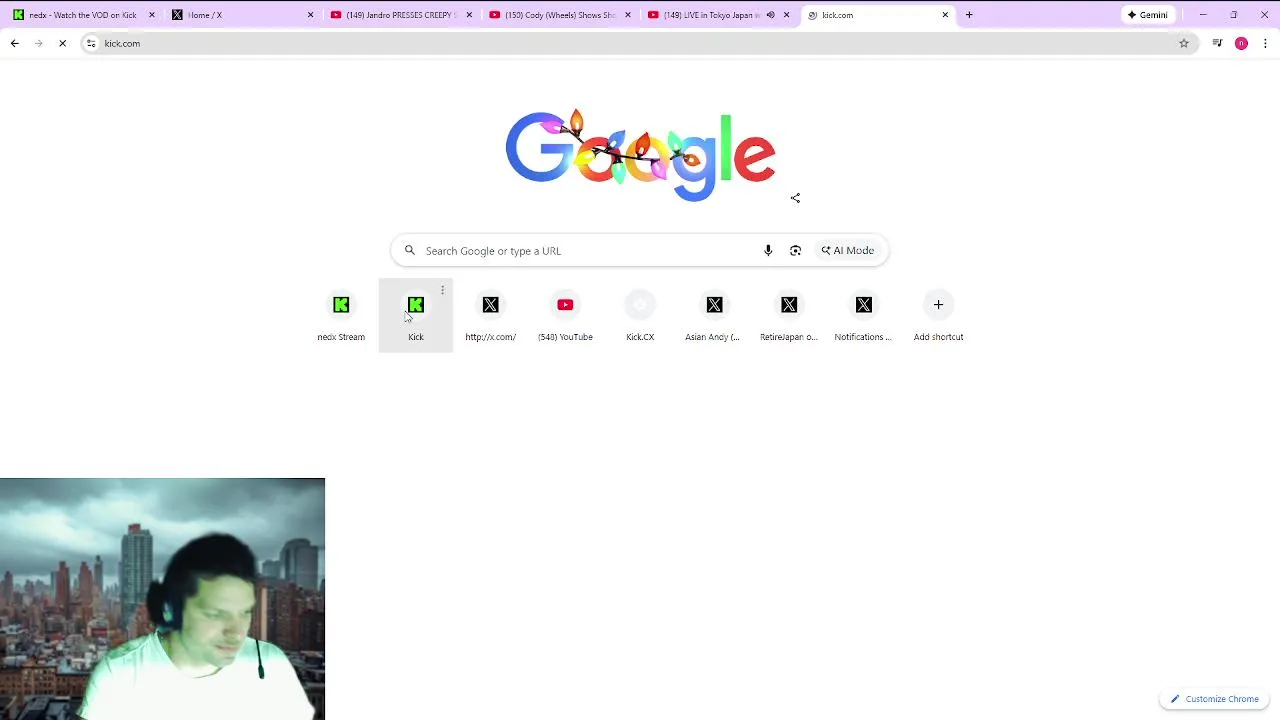This screenshot has width=1280, height=720.
Task: Click the Add shortcut plus icon
Action: 938,305
